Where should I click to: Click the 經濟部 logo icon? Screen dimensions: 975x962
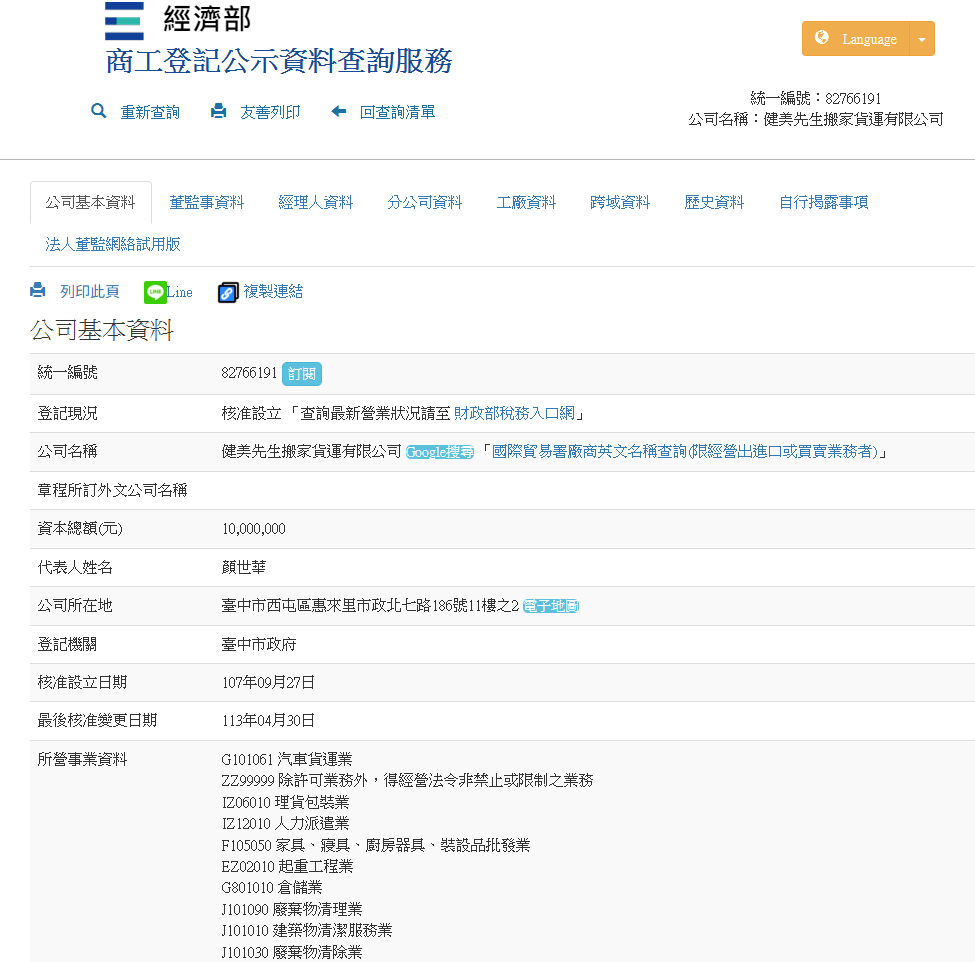click(x=124, y=20)
